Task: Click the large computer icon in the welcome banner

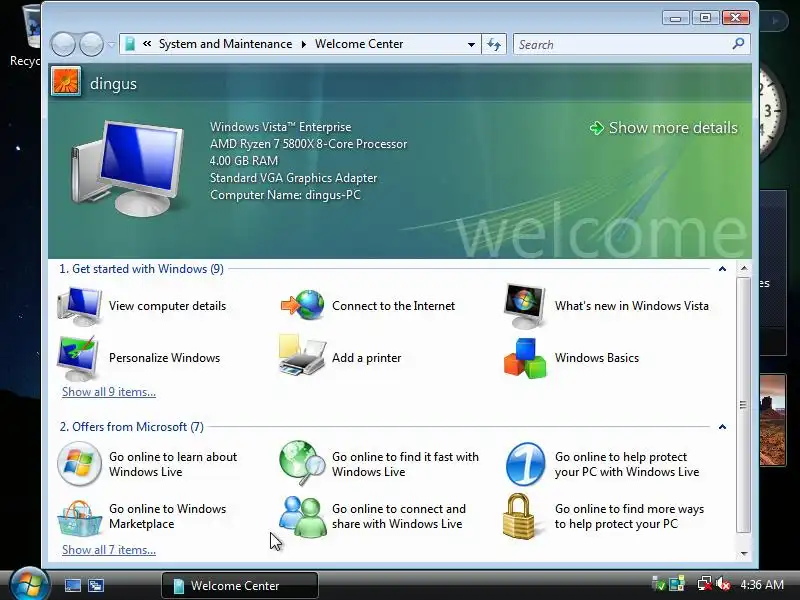Action: click(128, 168)
